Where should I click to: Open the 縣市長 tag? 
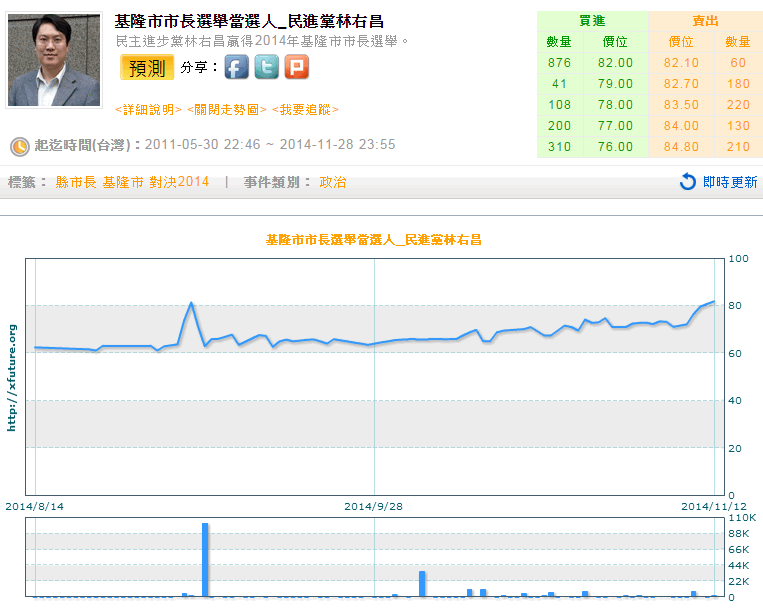76,182
